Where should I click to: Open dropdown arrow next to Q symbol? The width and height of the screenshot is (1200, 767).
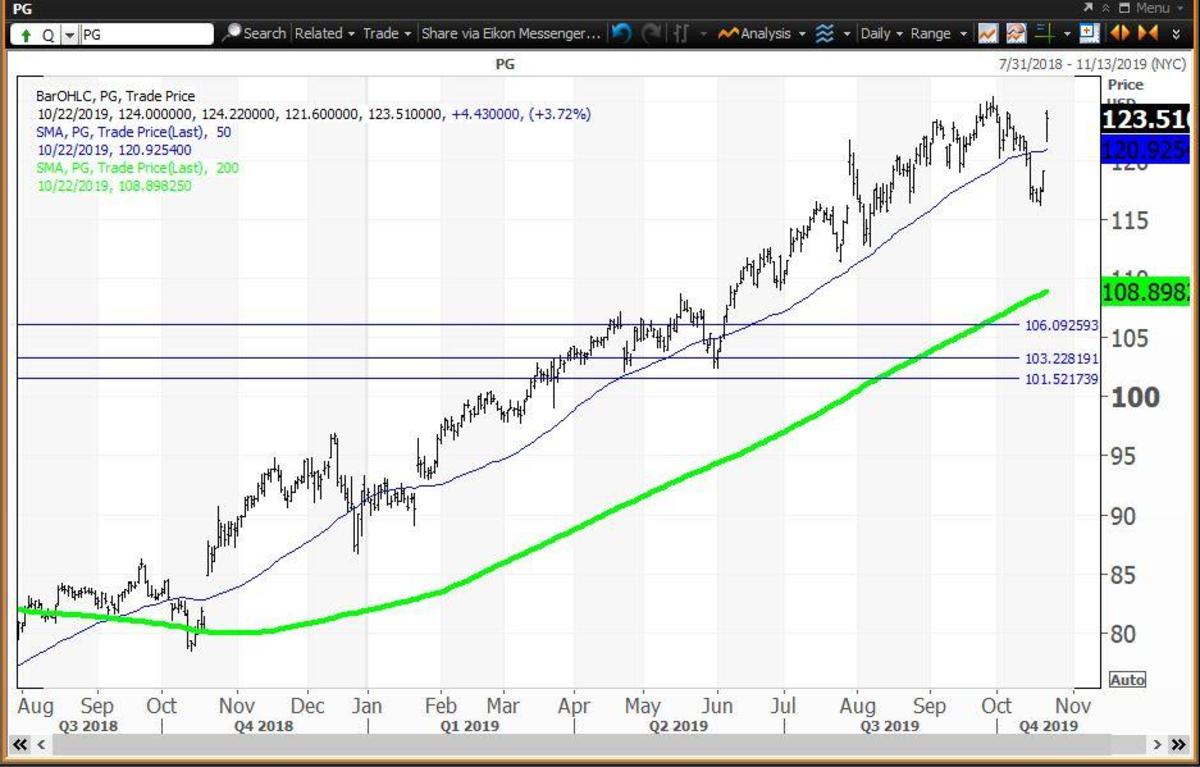pos(69,34)
